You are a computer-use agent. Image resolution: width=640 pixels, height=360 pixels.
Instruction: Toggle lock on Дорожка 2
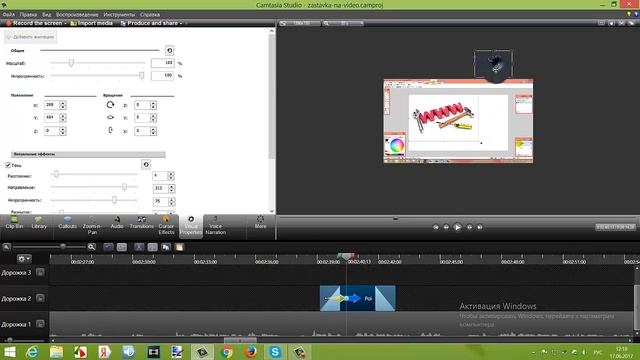point(40,298)
